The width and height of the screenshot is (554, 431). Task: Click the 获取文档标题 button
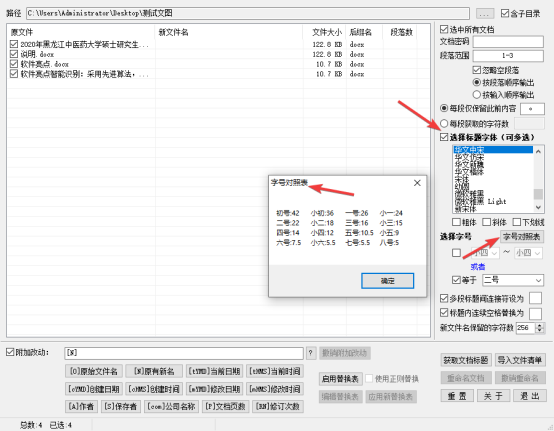coord(466,360)
